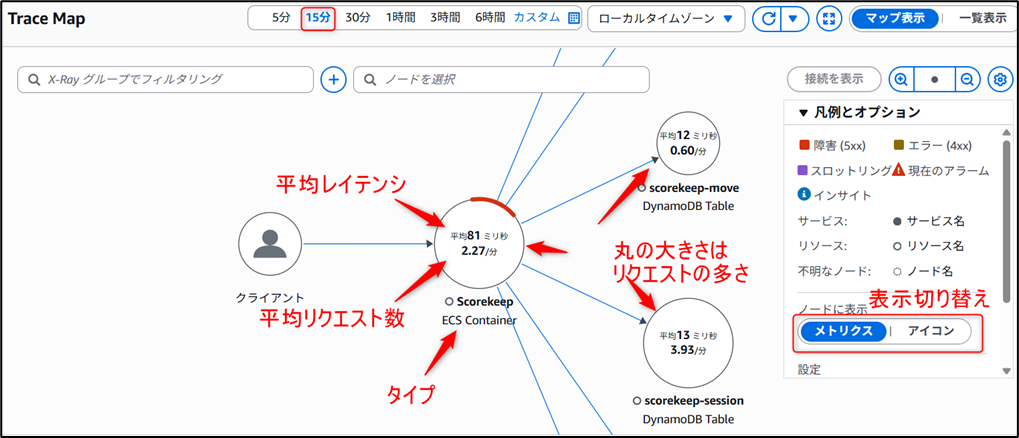Collapse the 凡例とオプション section

804,113
